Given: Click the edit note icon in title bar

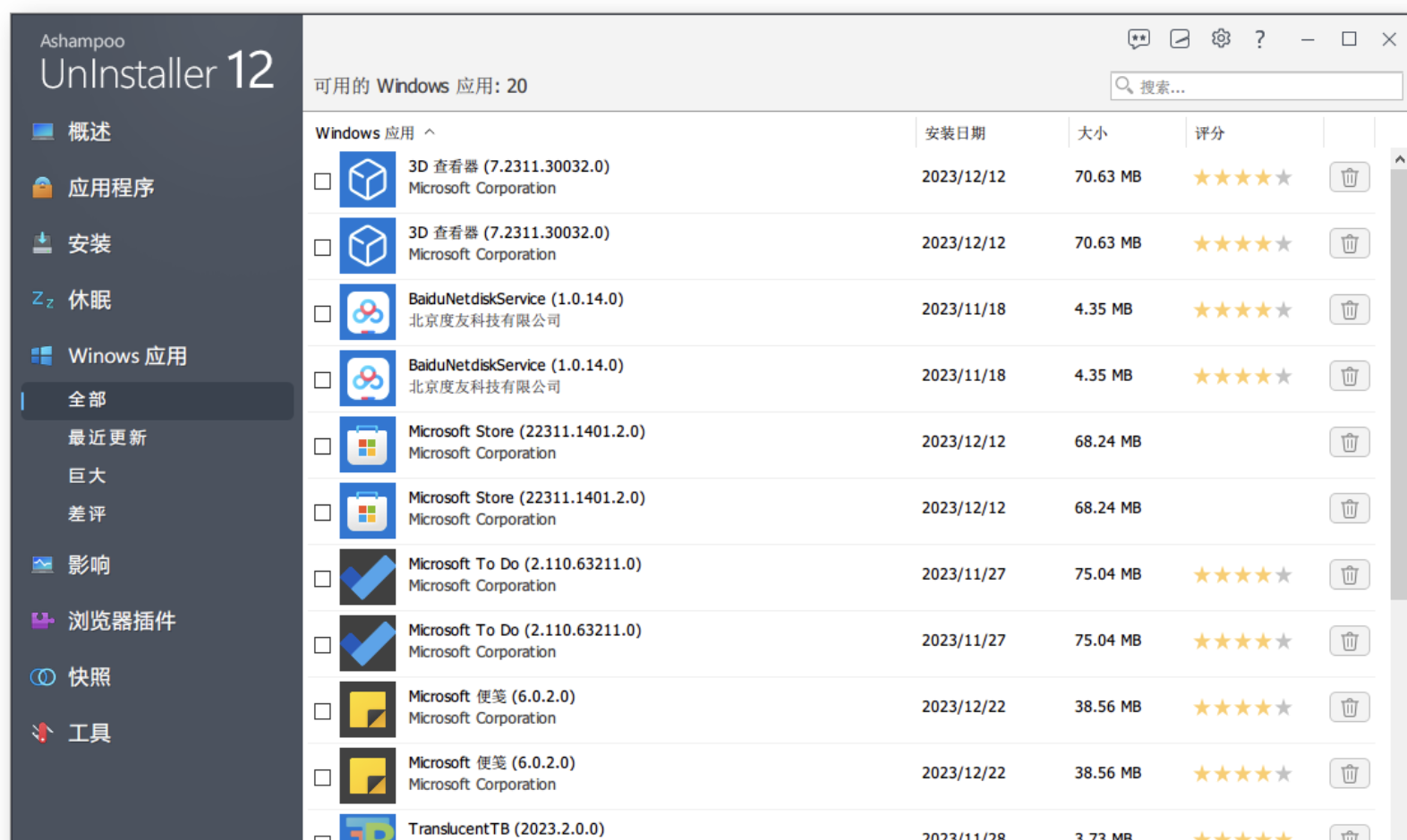Looking at the screenshot, I should tap(1180, 38).
